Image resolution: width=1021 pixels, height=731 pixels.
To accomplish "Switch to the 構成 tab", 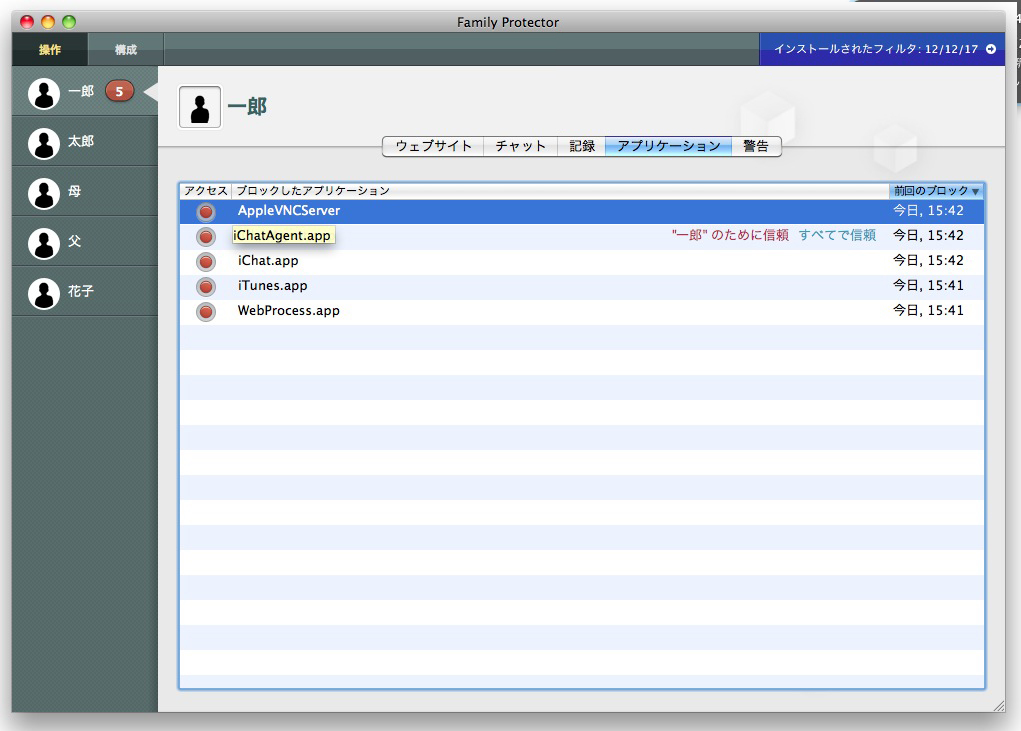I will [x=126, y=49].
